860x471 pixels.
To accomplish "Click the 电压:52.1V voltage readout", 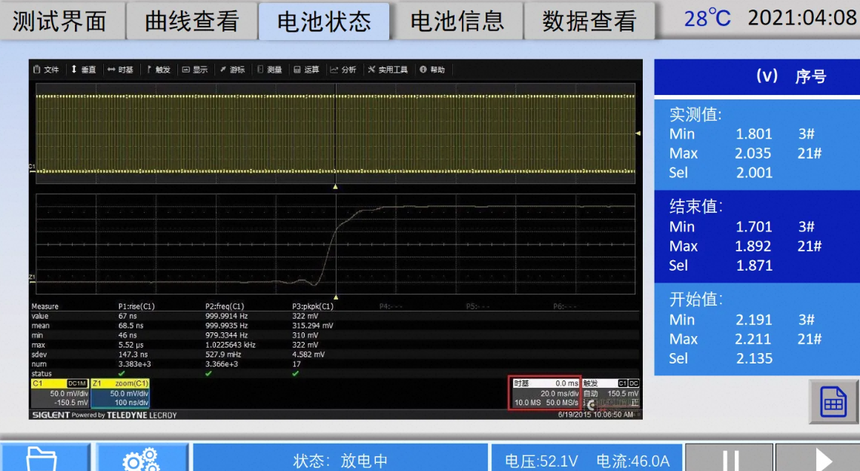I will (x=541, y=461).
